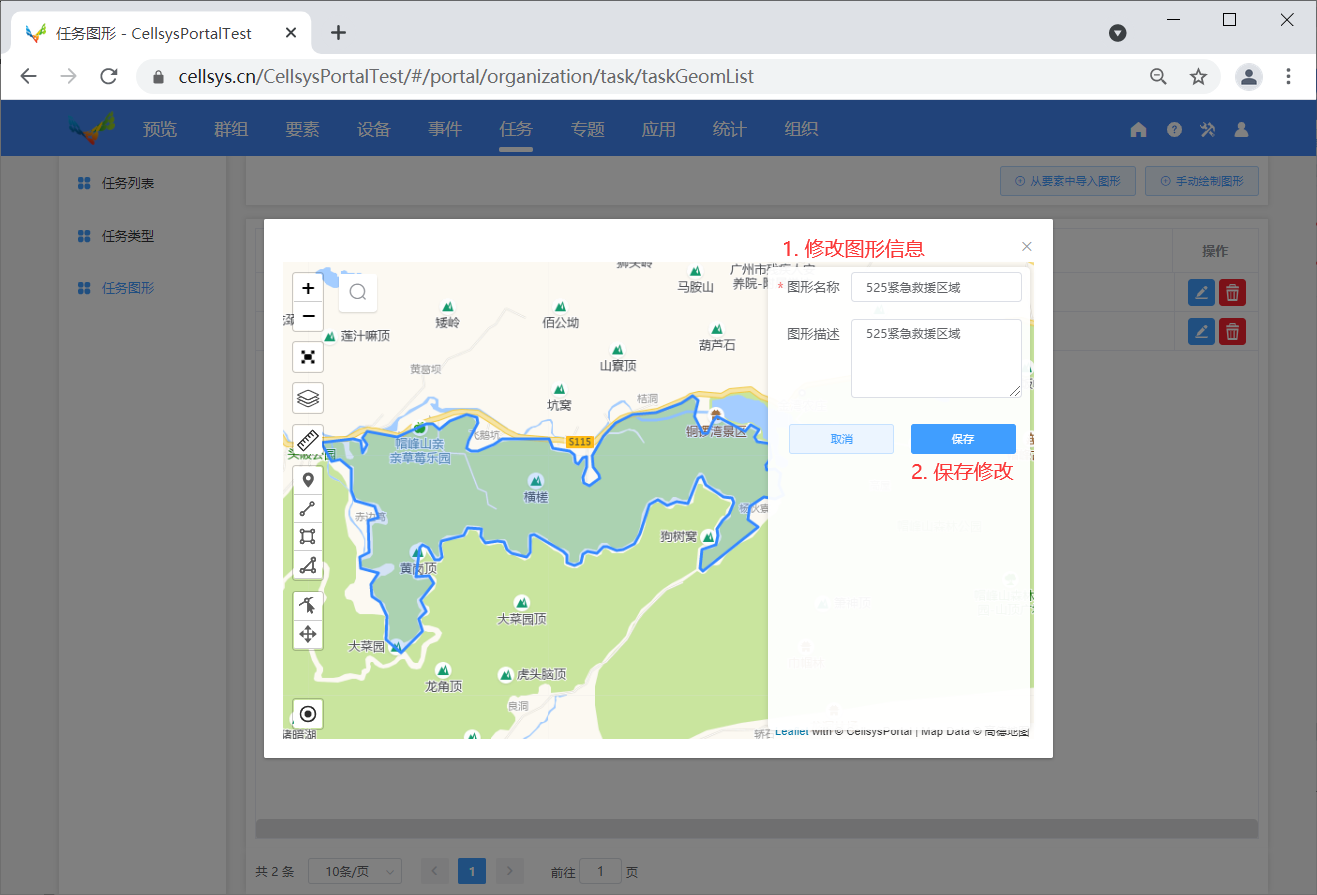Open the Leaflet attribution link
Image resolution: width=1317 pixels, height=895 pixels.
point(791,731)
